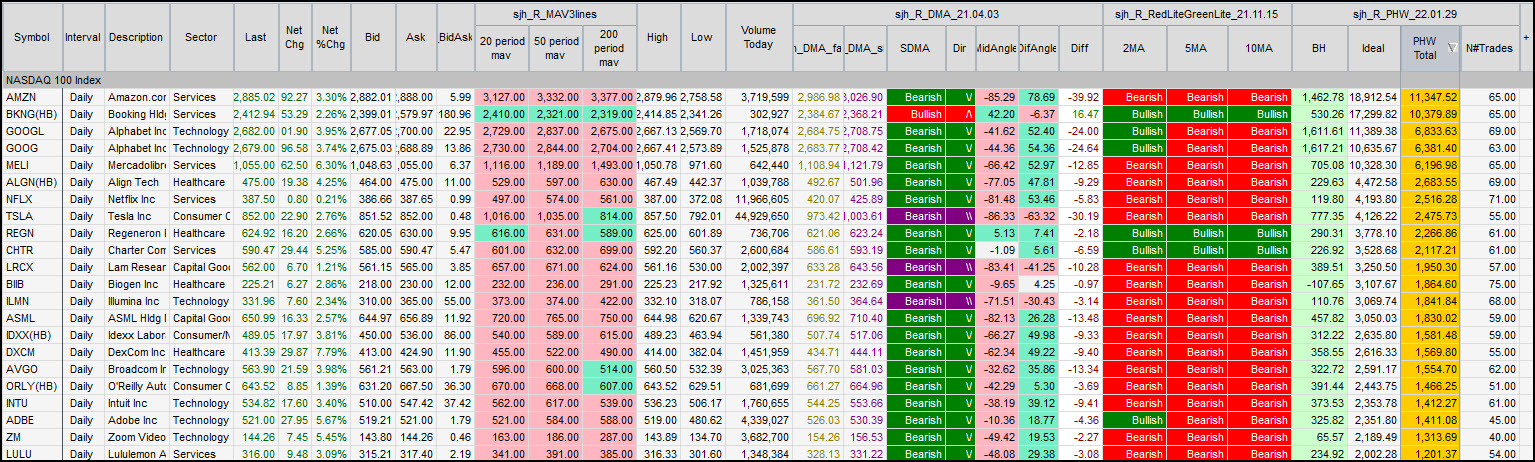Select the NFLX symbol cell
The image size is (1535, 462).
pyautogui.click(x=33, y=199)
